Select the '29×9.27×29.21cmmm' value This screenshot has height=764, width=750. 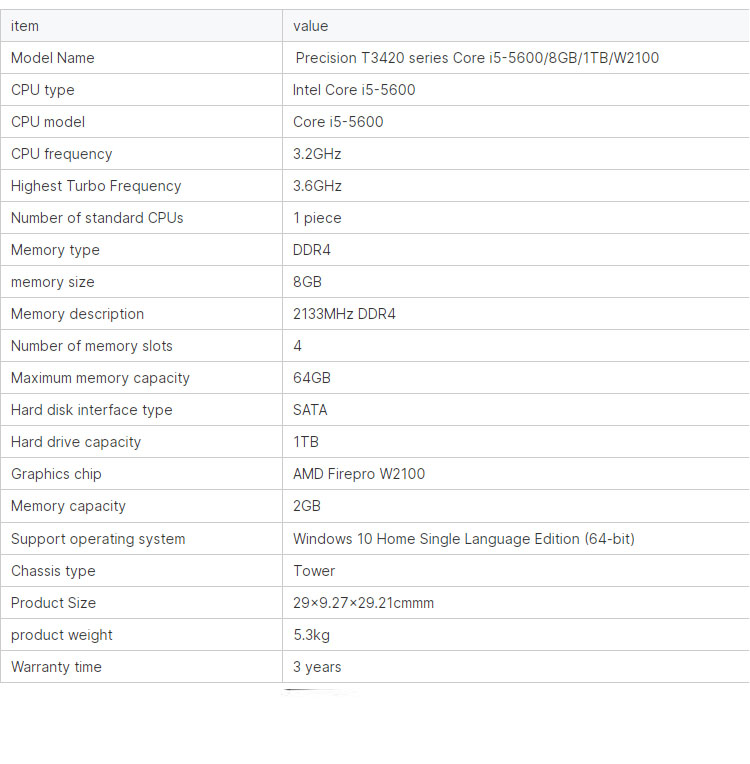click(x=363, y=603)
